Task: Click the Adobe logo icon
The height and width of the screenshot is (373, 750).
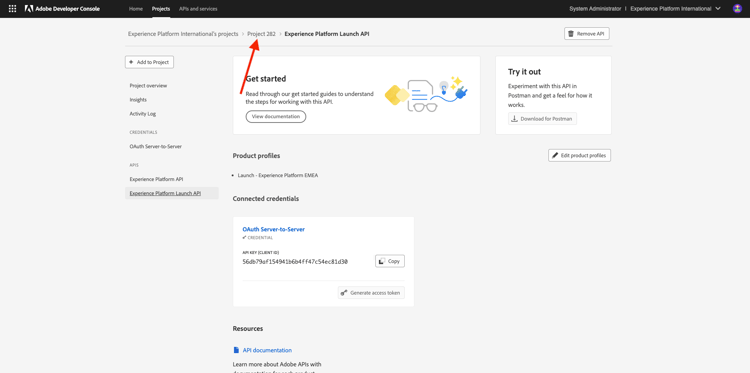Action: [29, 9]
